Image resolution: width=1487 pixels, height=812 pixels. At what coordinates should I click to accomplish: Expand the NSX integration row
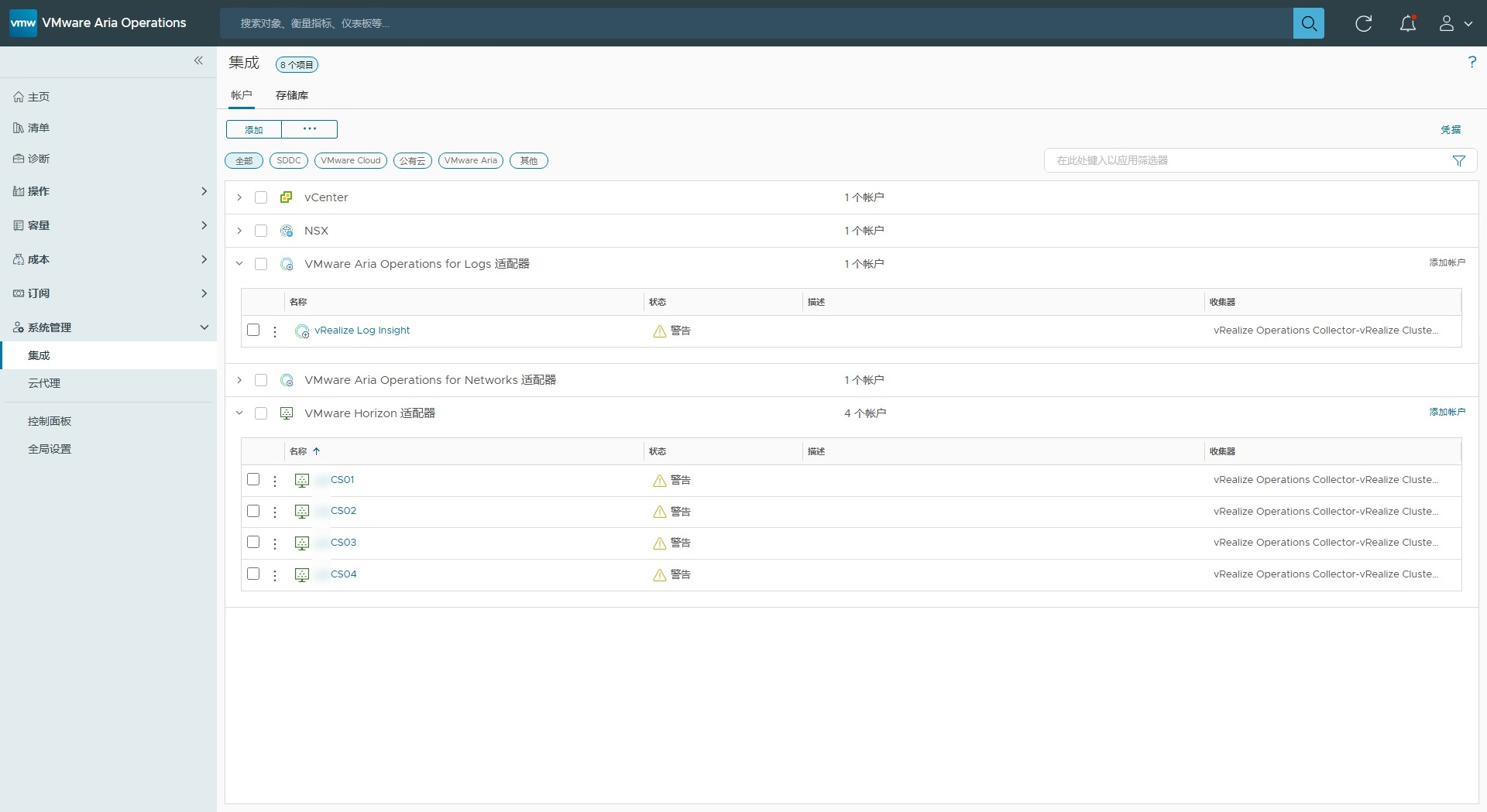[239, 231]
